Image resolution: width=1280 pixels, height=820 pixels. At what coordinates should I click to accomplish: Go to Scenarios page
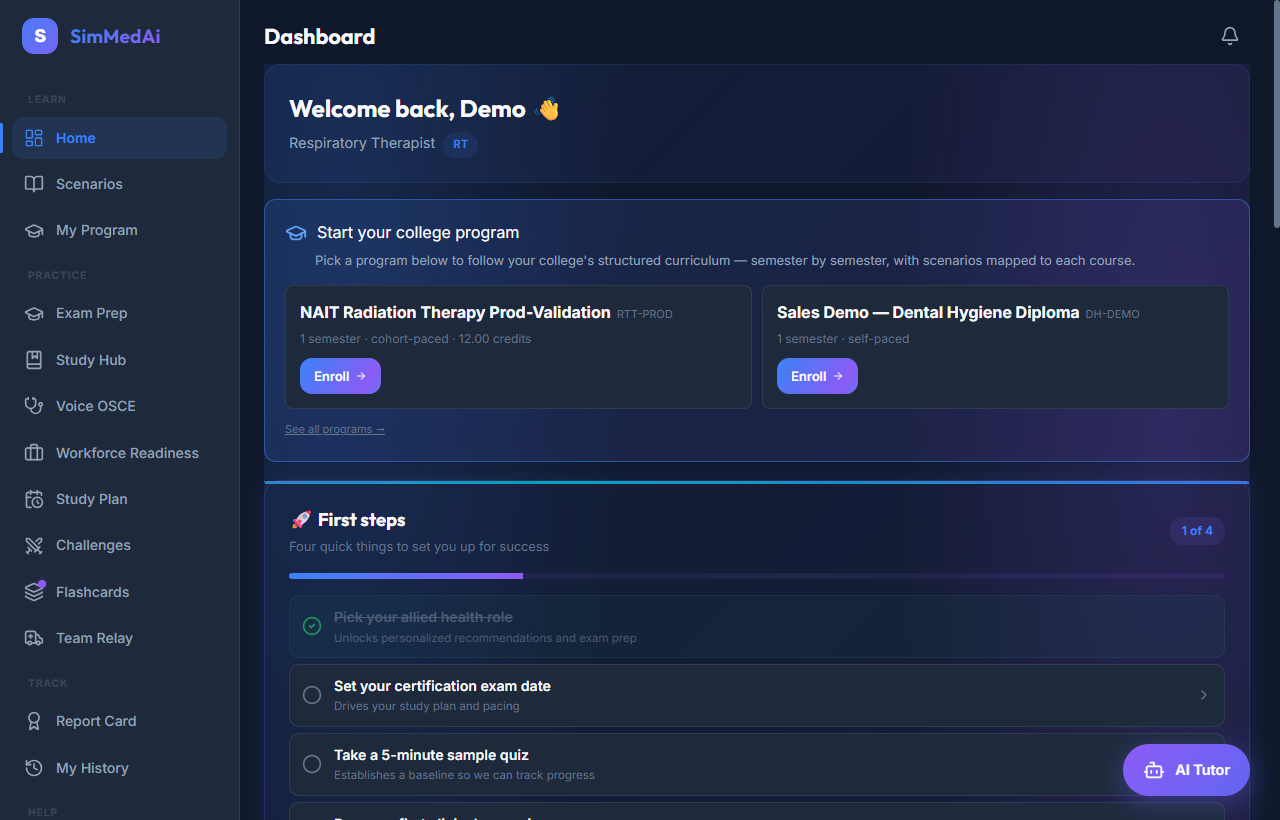120,184
